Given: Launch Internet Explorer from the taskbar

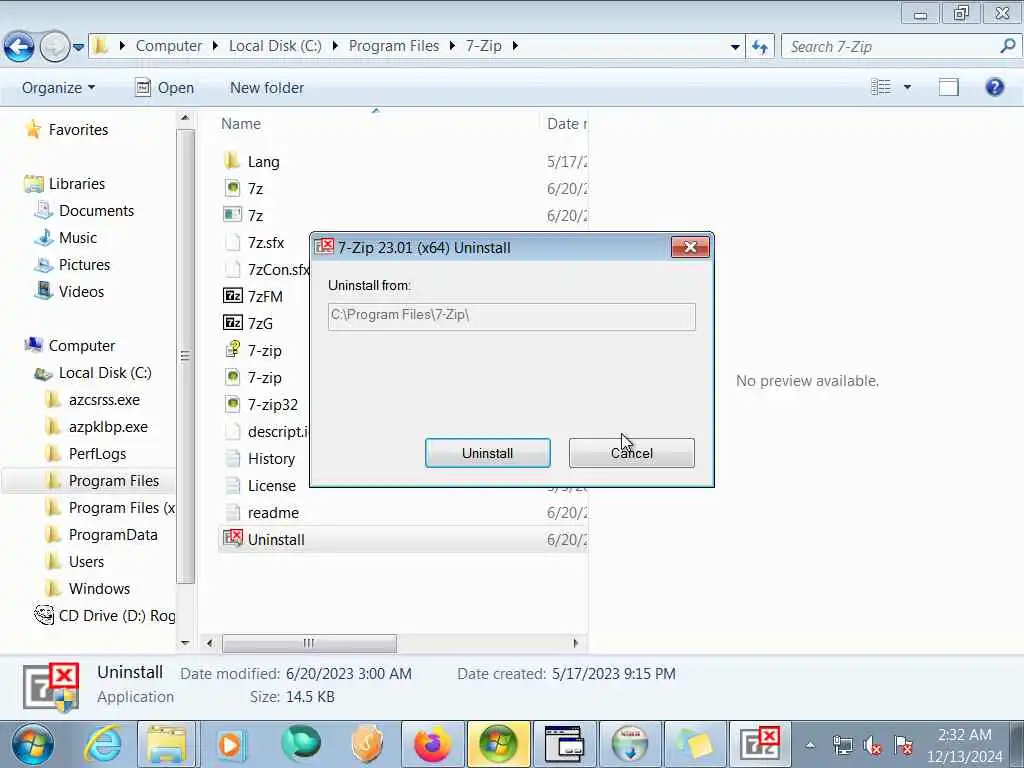Looking at the screenshot, I should click(103, 744).
